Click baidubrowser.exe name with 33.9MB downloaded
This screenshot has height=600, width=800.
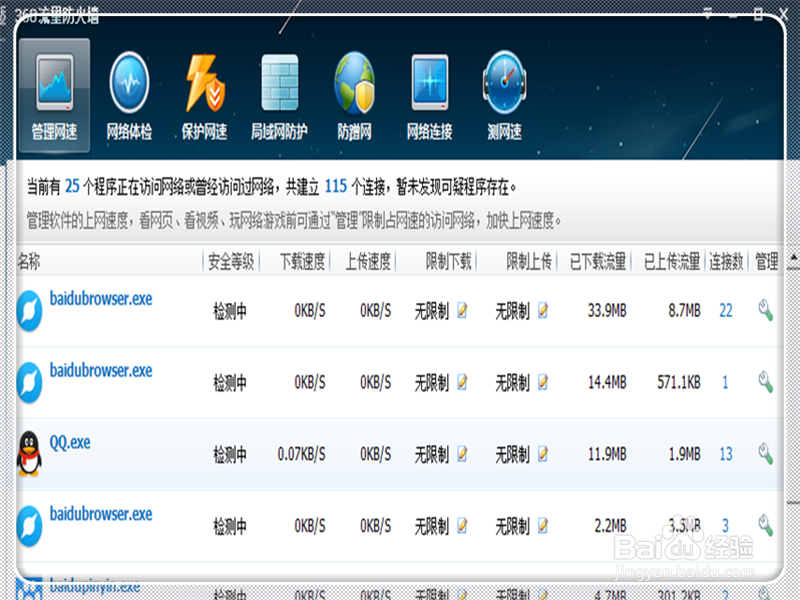coord(101,298)
